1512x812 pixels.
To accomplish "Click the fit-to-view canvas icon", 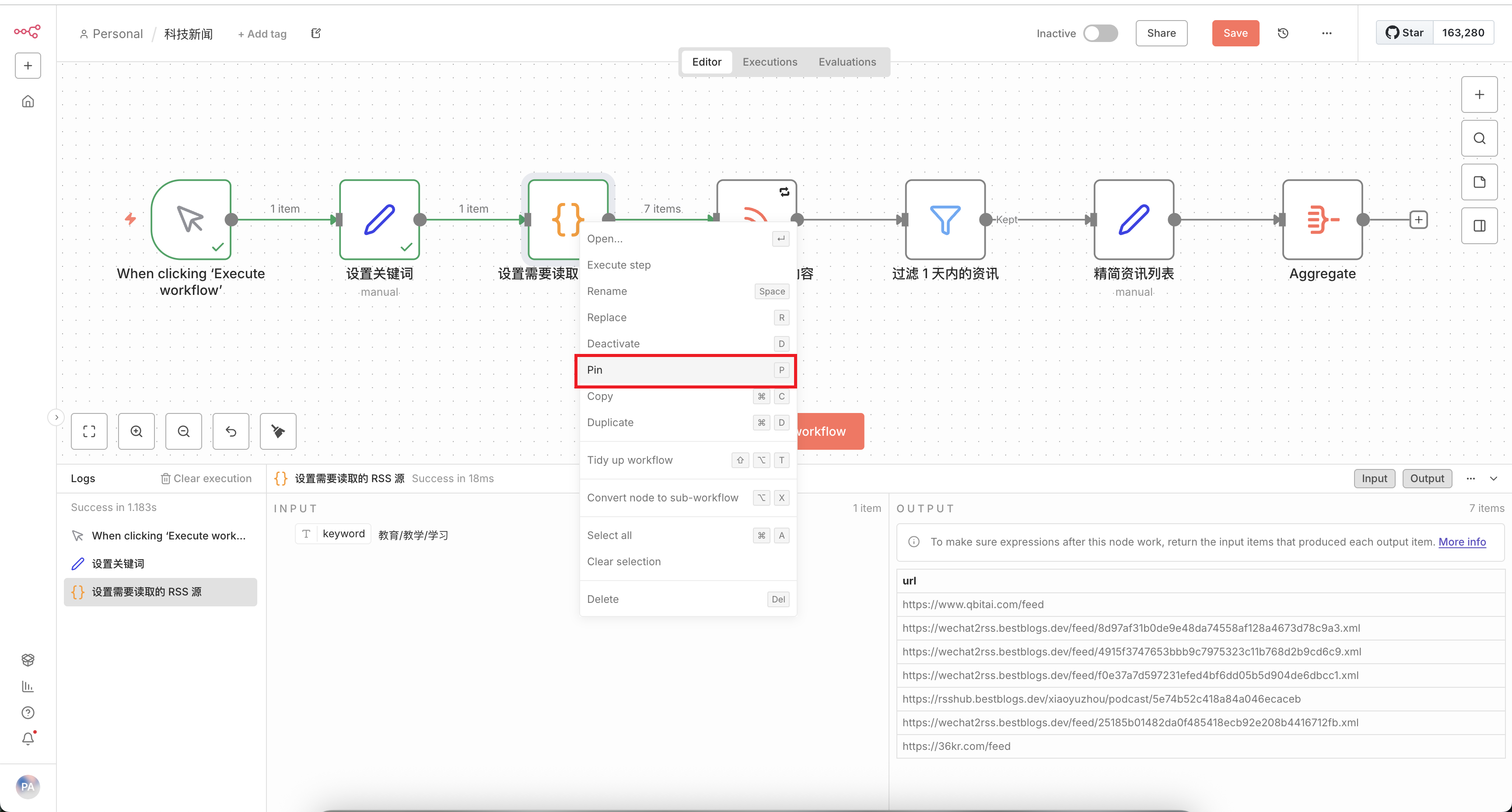I will click(x=89, y=431).
